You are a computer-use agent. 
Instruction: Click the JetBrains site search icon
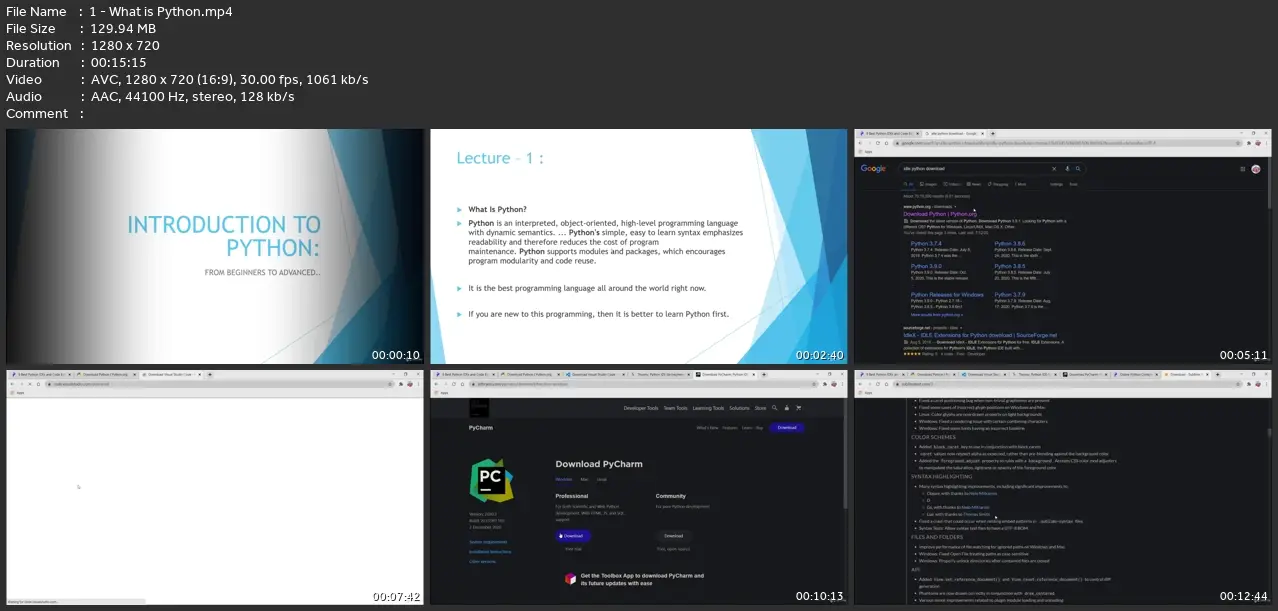click(775, 408)
